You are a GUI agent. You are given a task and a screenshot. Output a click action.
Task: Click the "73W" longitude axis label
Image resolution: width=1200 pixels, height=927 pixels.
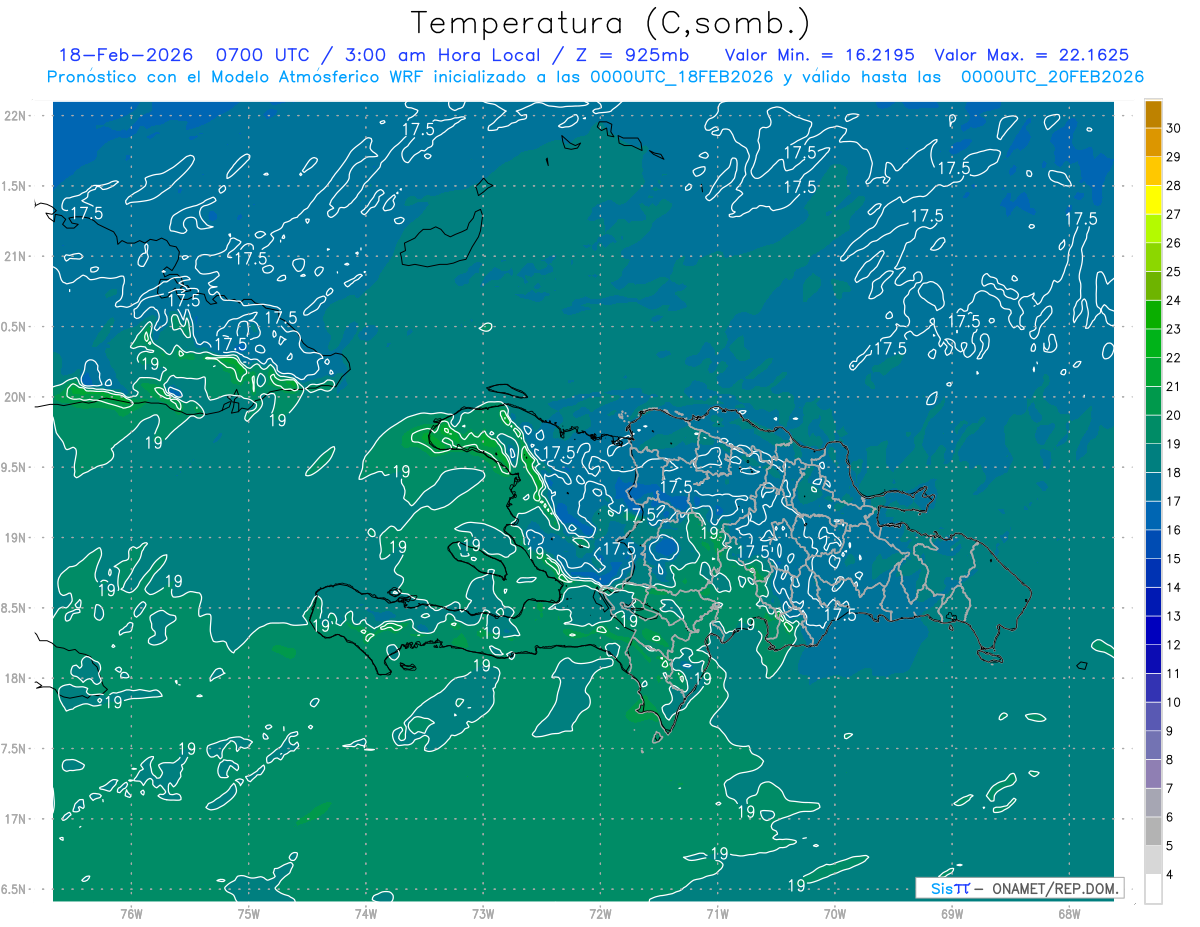point(483,913)
